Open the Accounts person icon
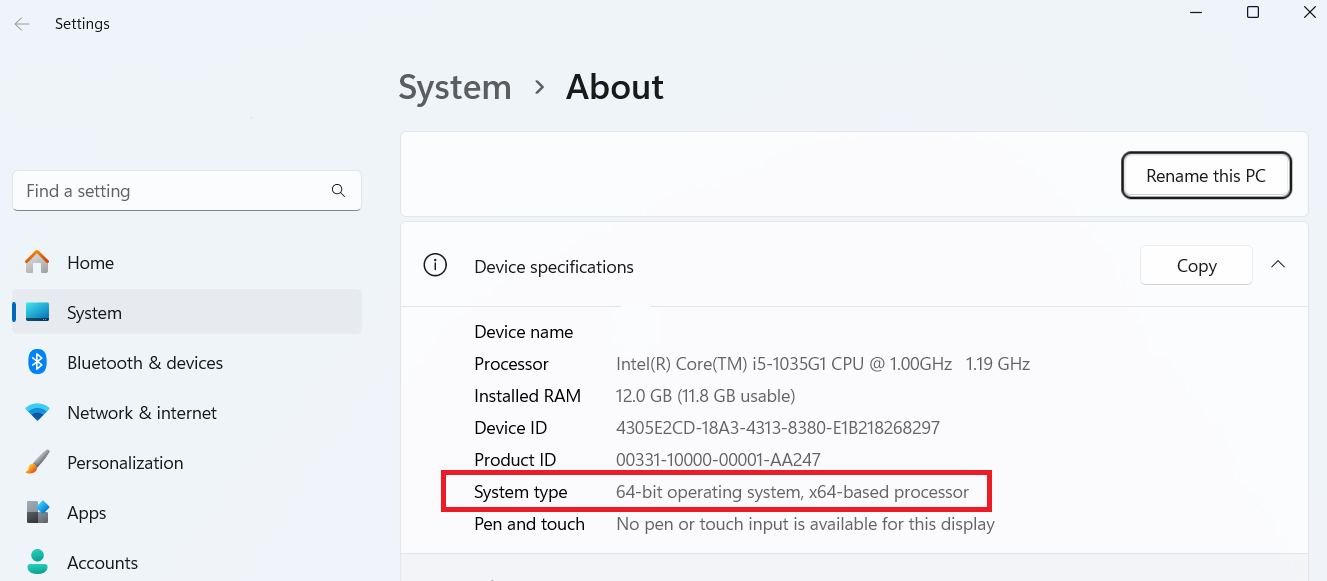1327x581 pixels. [x=37, y=562]
